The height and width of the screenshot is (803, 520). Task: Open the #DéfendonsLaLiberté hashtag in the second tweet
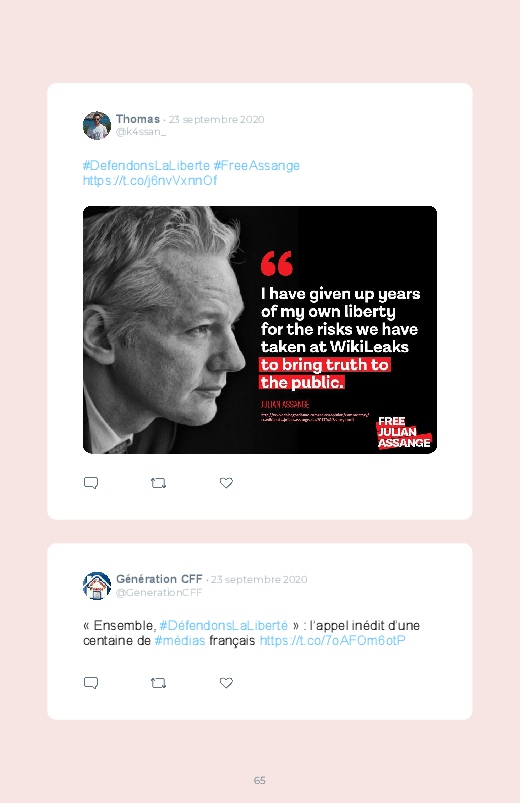tap(223, 625)
